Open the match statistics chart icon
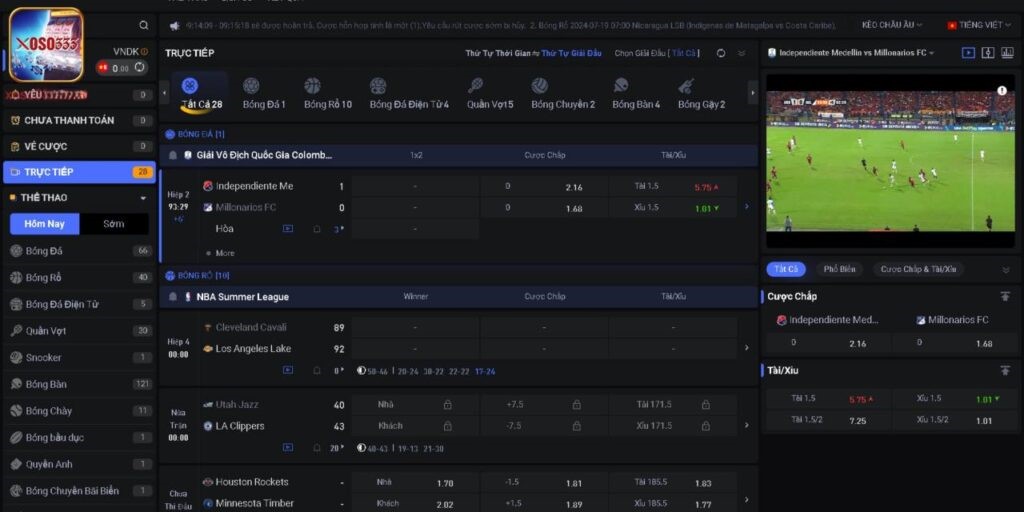 click(x=1007, y=52)
